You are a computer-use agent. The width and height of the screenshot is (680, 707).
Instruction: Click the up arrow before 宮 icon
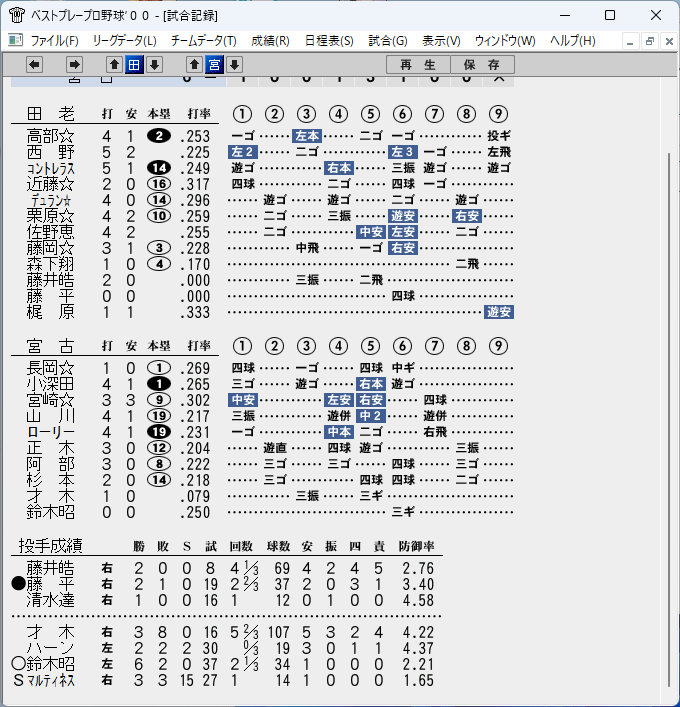click(194, 65)
